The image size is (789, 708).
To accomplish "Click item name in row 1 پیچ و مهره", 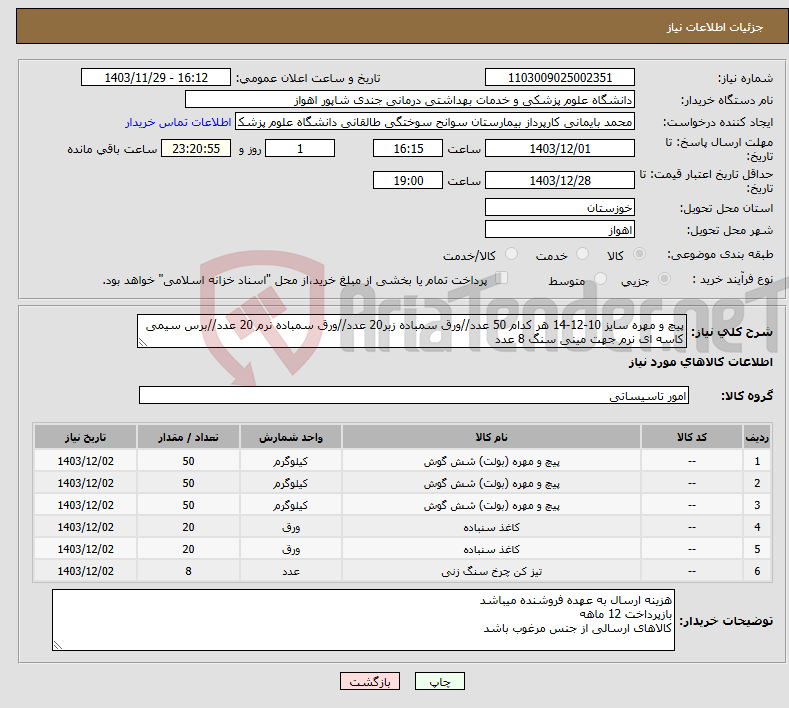I will 491,461.
